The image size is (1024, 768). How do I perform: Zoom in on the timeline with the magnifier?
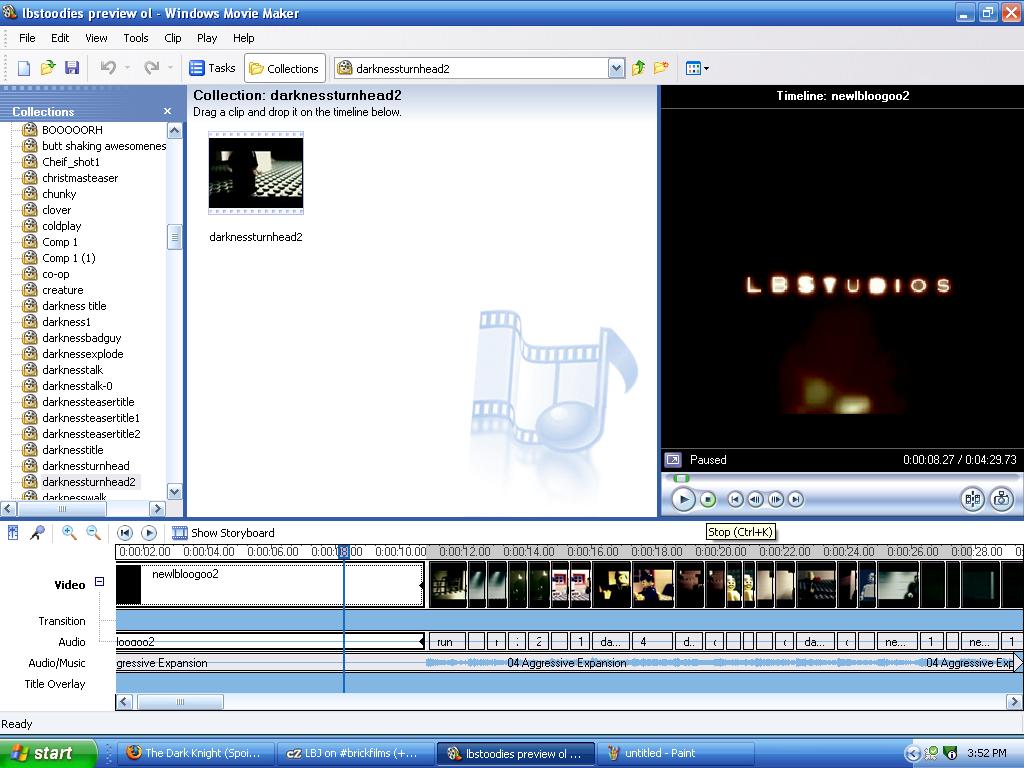[68, 532]
